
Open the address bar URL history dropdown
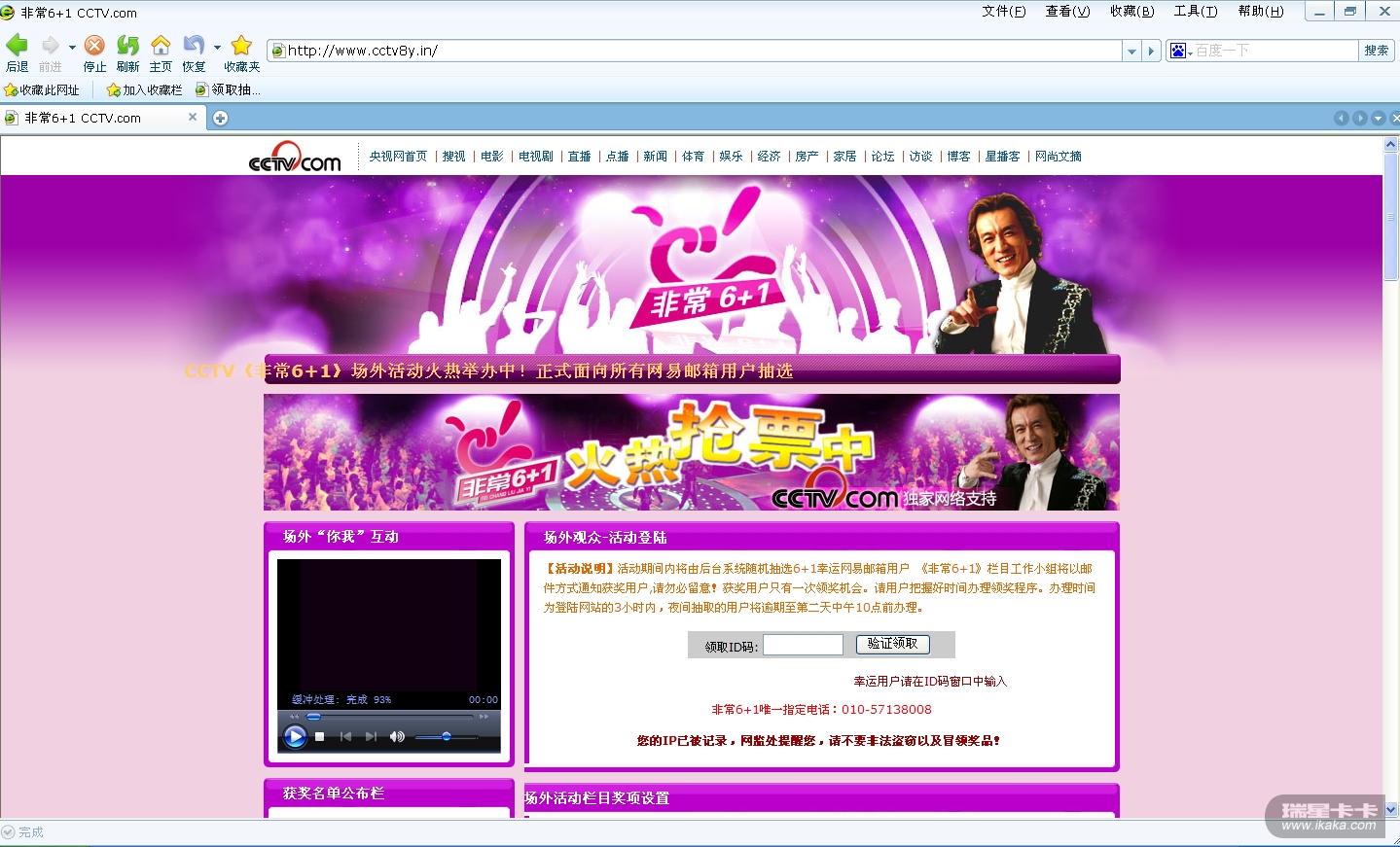[x=1131, y=51]
